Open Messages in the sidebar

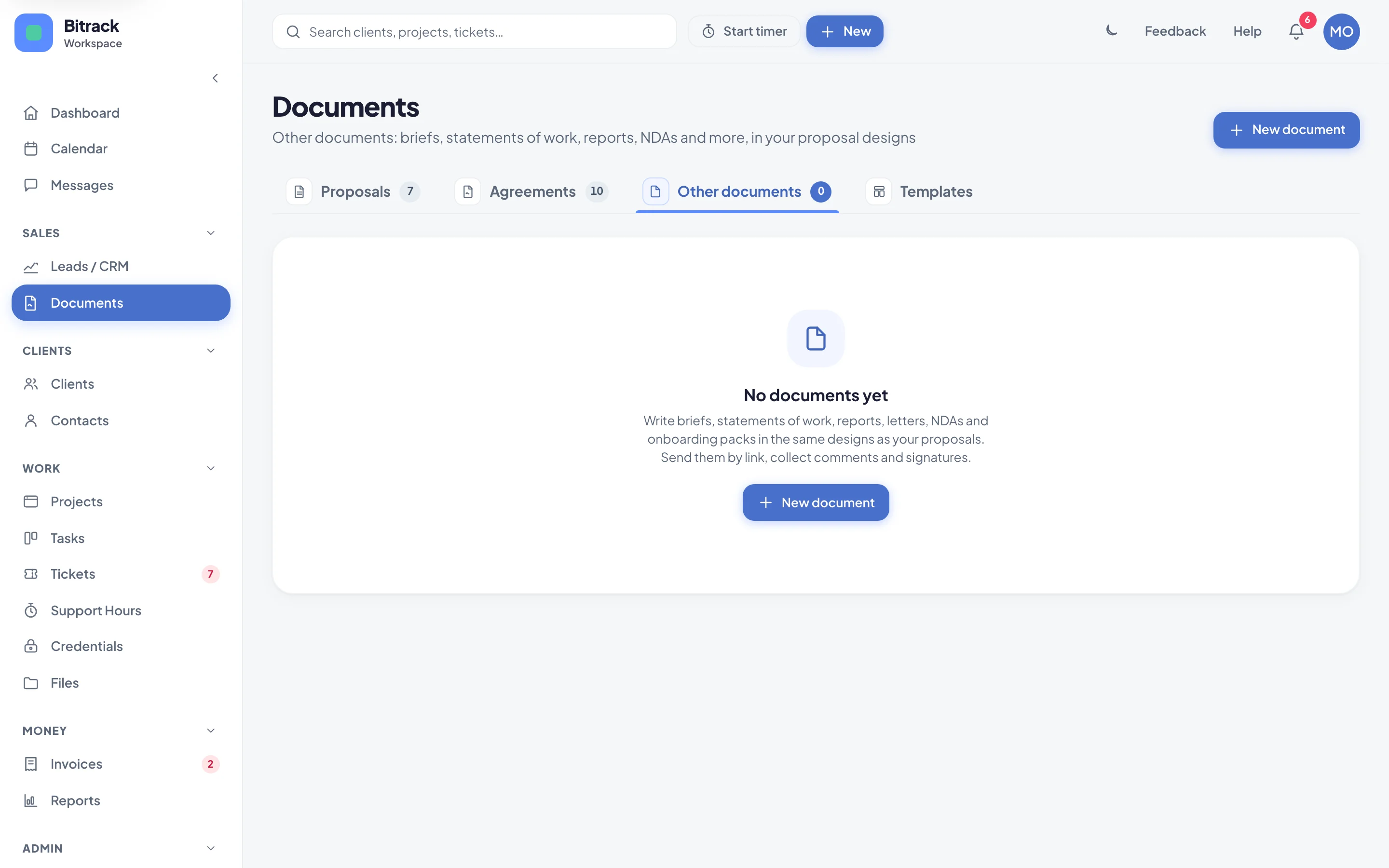[121, 185]
